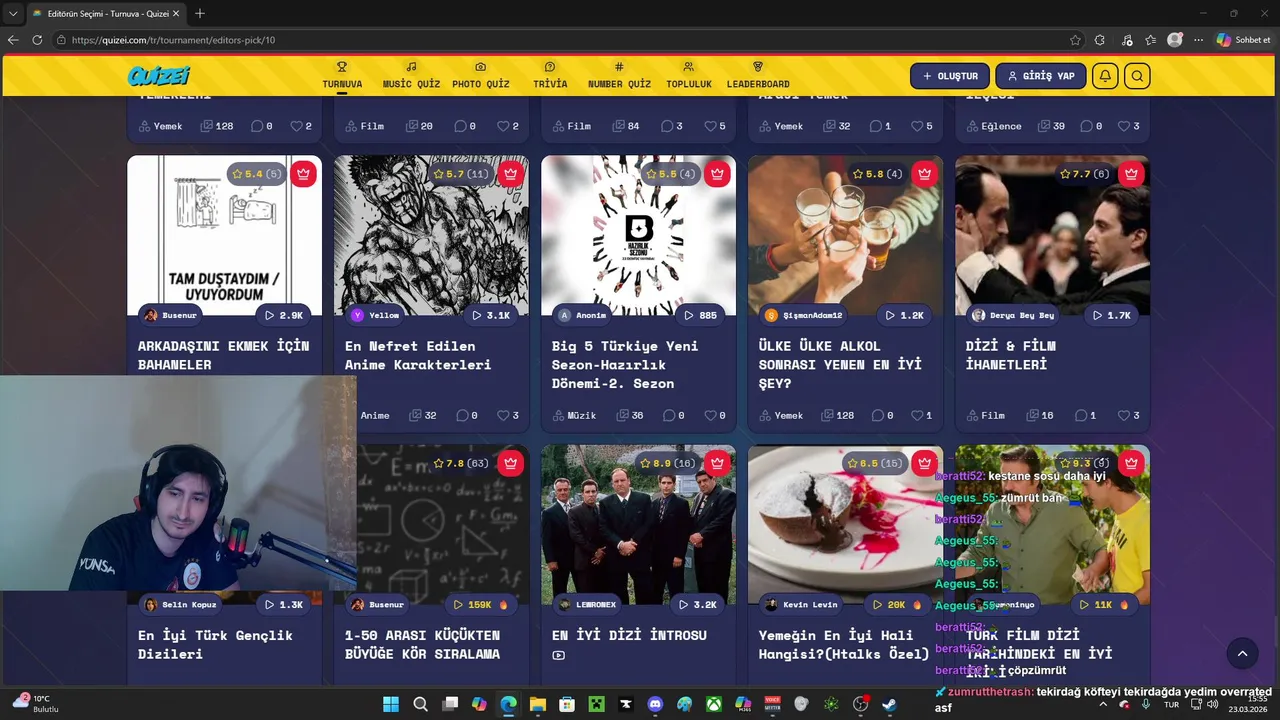
Task: Open the TURNUVA menu item
Action: (342, 76)
